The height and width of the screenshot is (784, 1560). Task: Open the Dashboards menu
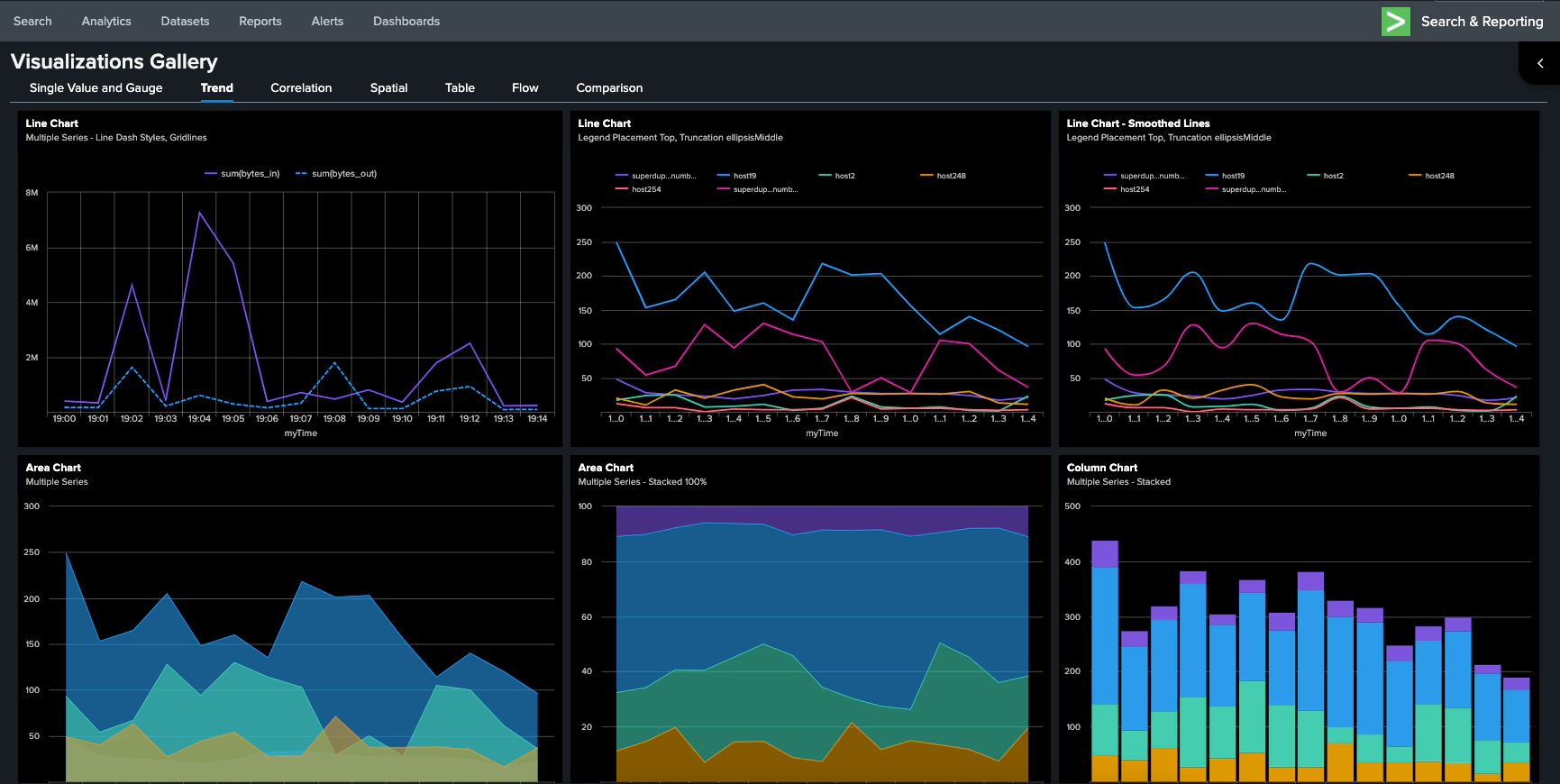[406, 21]
